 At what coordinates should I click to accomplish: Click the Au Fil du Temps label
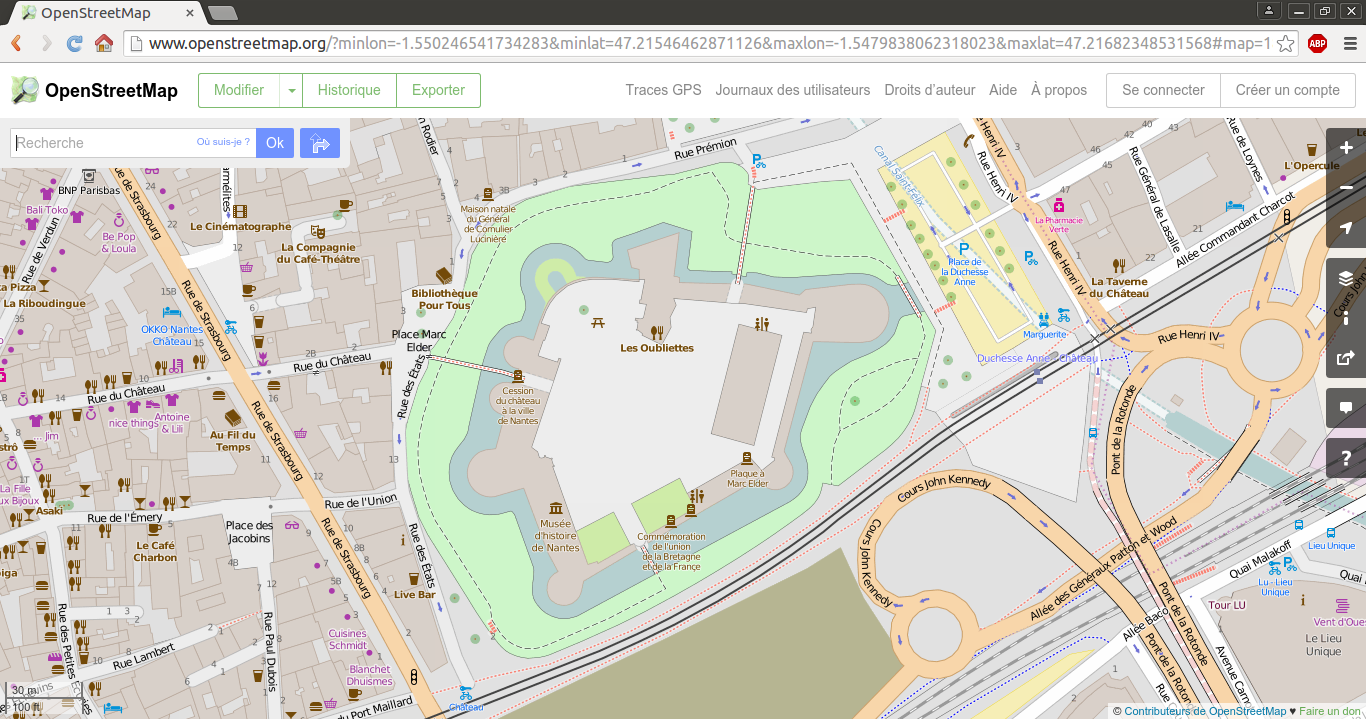pos(232,441)
